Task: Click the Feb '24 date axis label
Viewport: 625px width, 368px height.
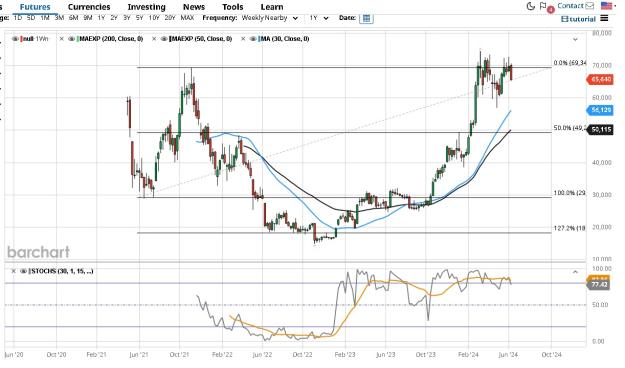Action: point(468,354)
